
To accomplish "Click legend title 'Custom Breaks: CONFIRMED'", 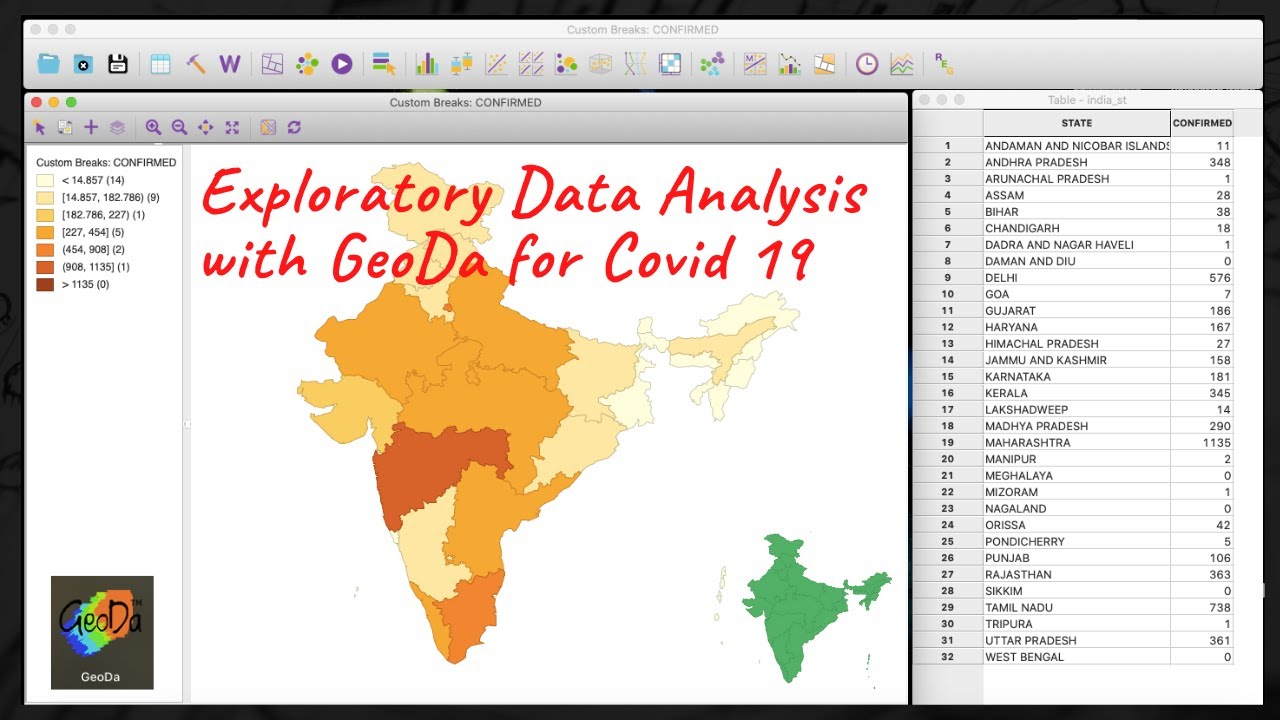I will tap(106, 162).
